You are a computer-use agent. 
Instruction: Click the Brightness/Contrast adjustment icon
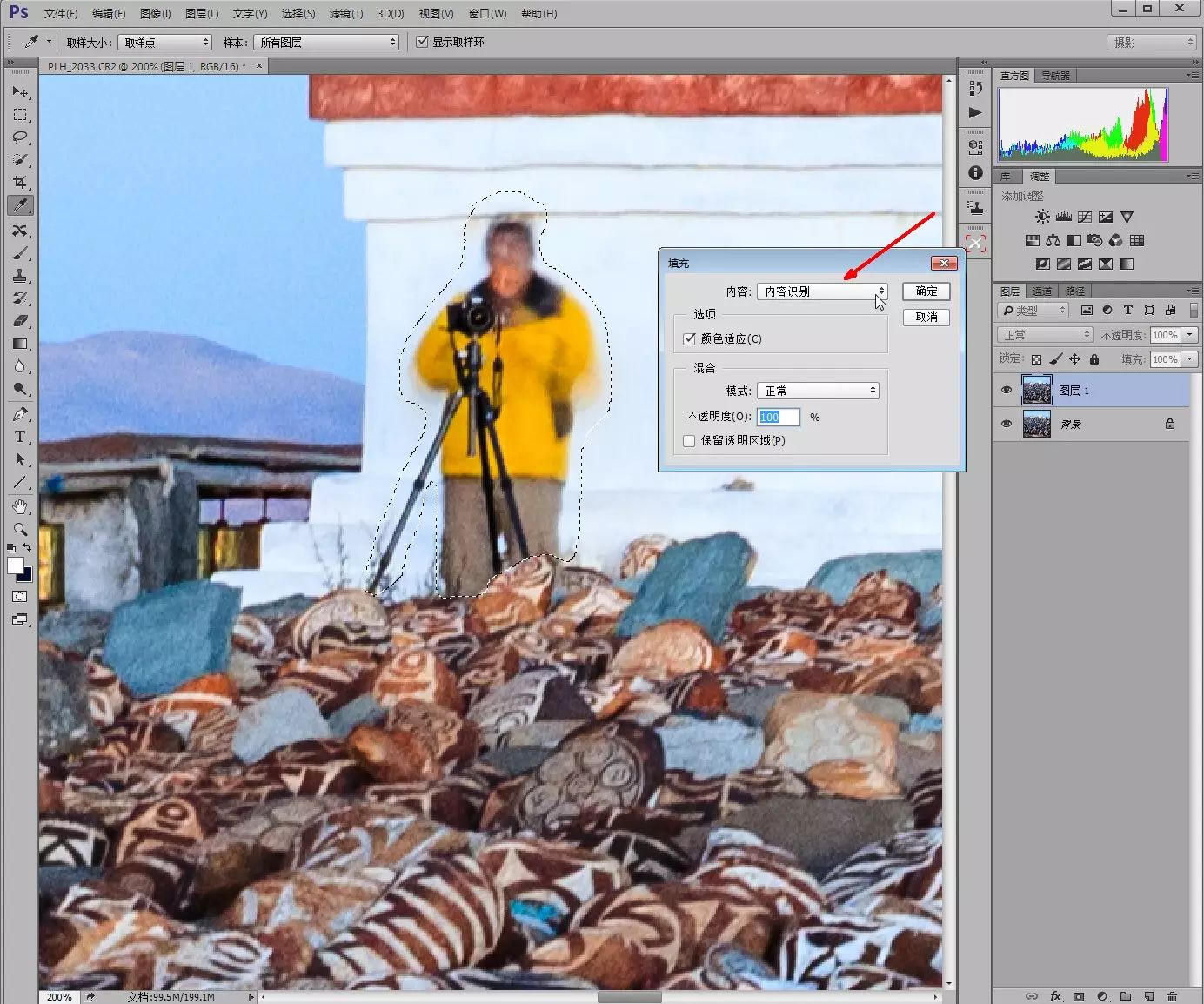pyautogui.click(x=1042, y=217)
